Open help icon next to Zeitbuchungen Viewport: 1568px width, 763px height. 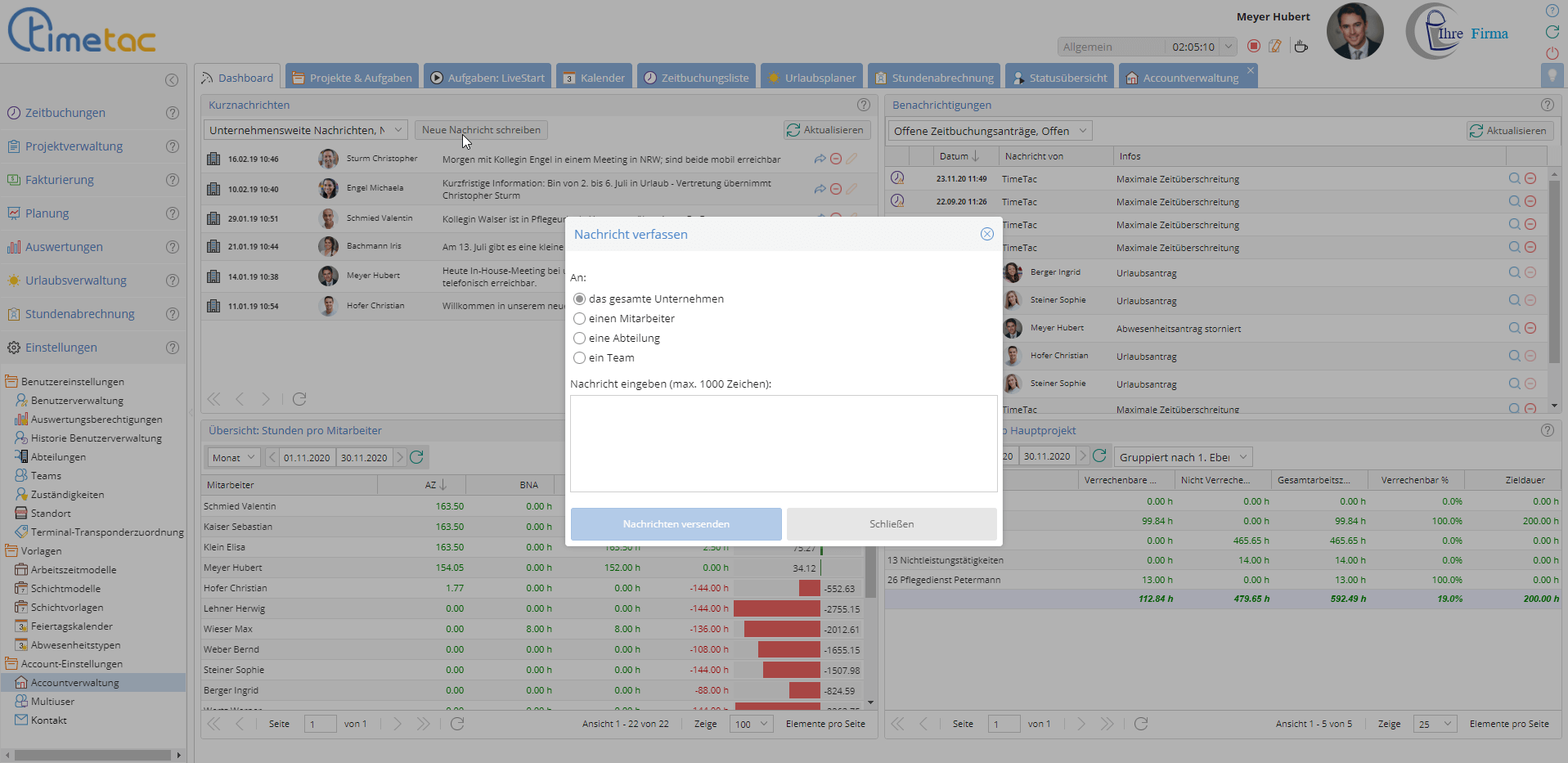[173, 113]
